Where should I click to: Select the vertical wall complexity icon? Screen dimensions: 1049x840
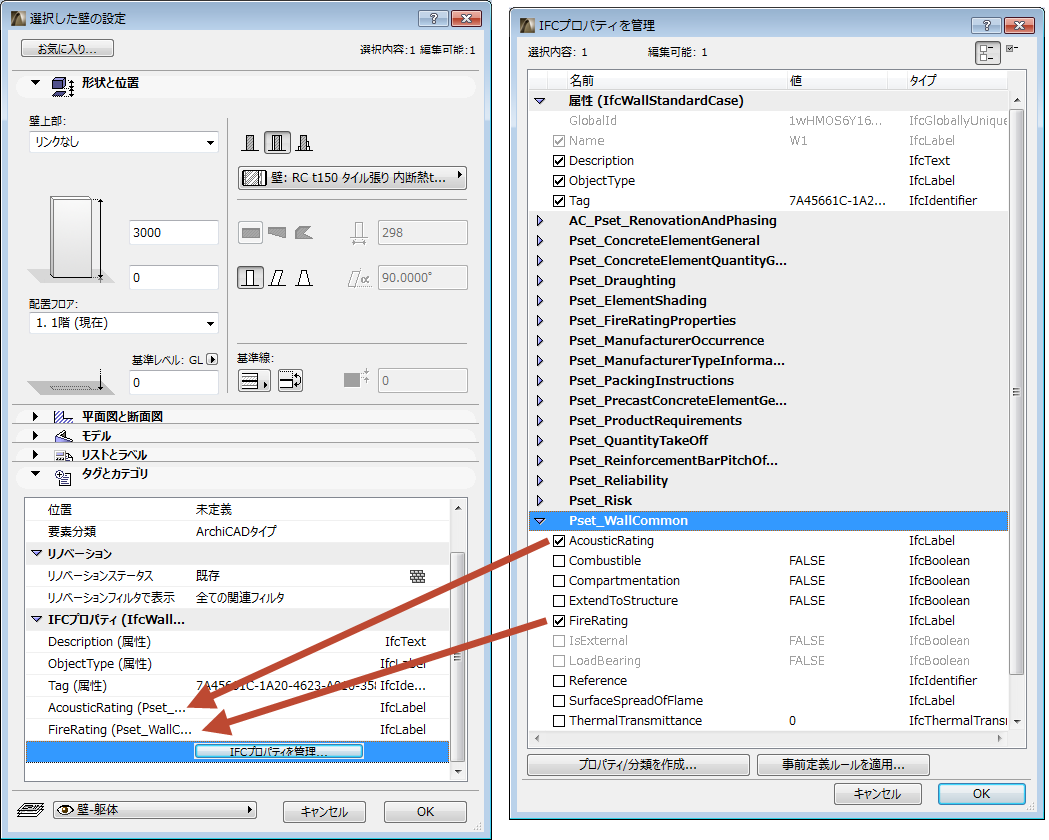[x=250, y=278]
